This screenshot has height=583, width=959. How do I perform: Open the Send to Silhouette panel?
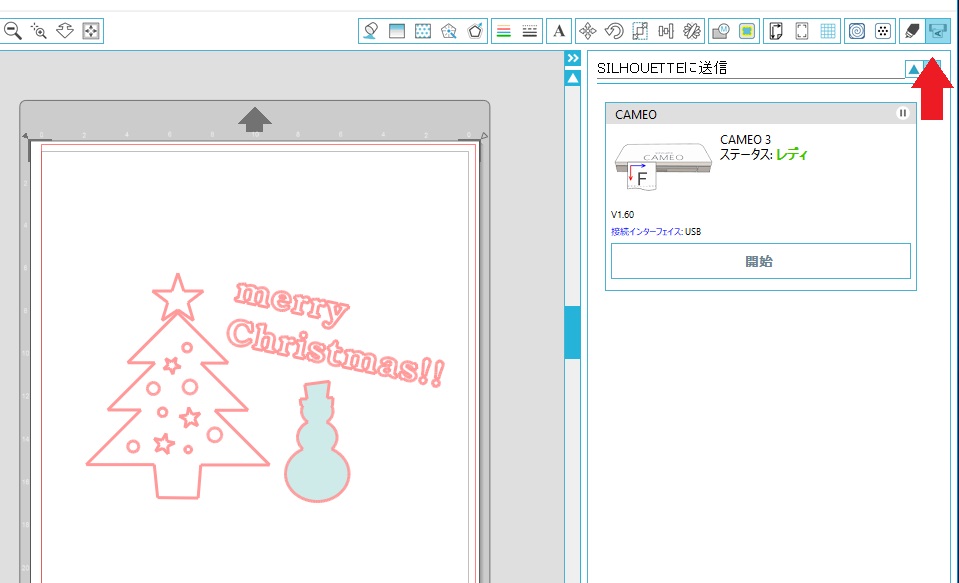937,31
